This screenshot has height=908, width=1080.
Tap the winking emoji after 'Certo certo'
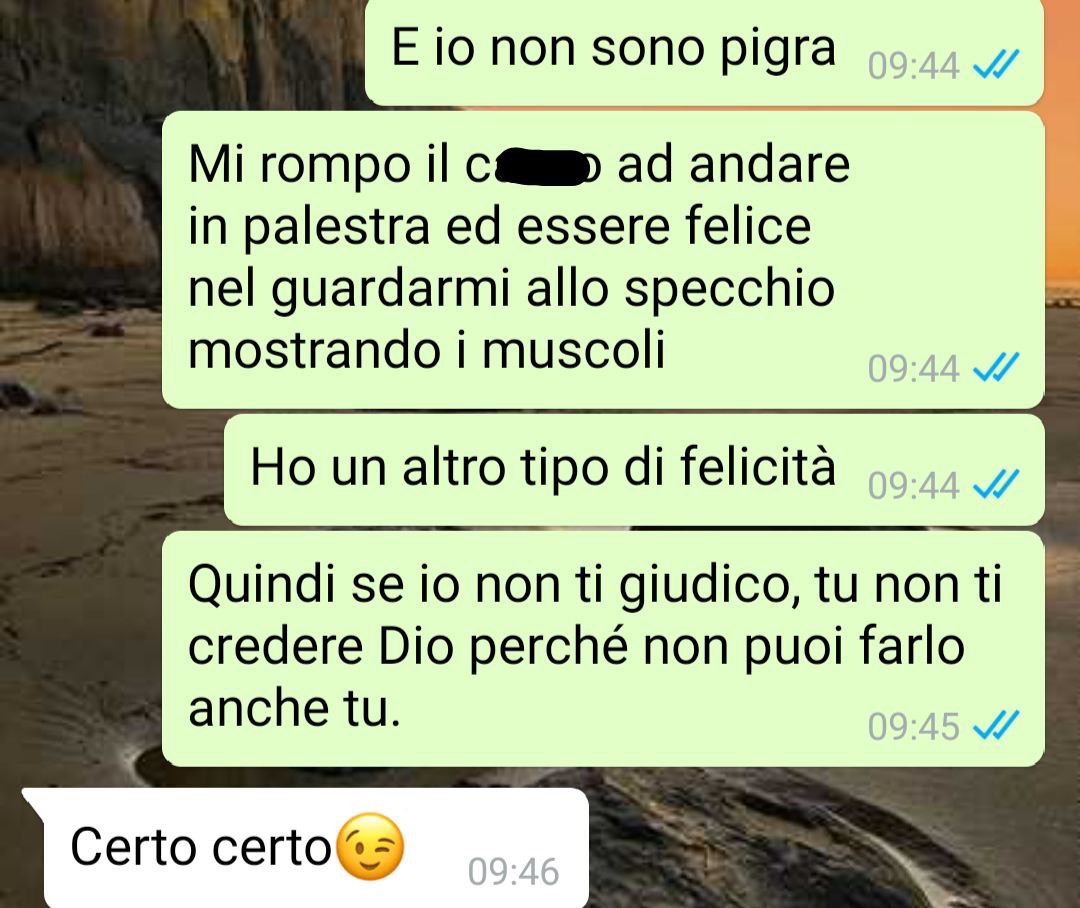pyautogui.click(x=372, y=847)
